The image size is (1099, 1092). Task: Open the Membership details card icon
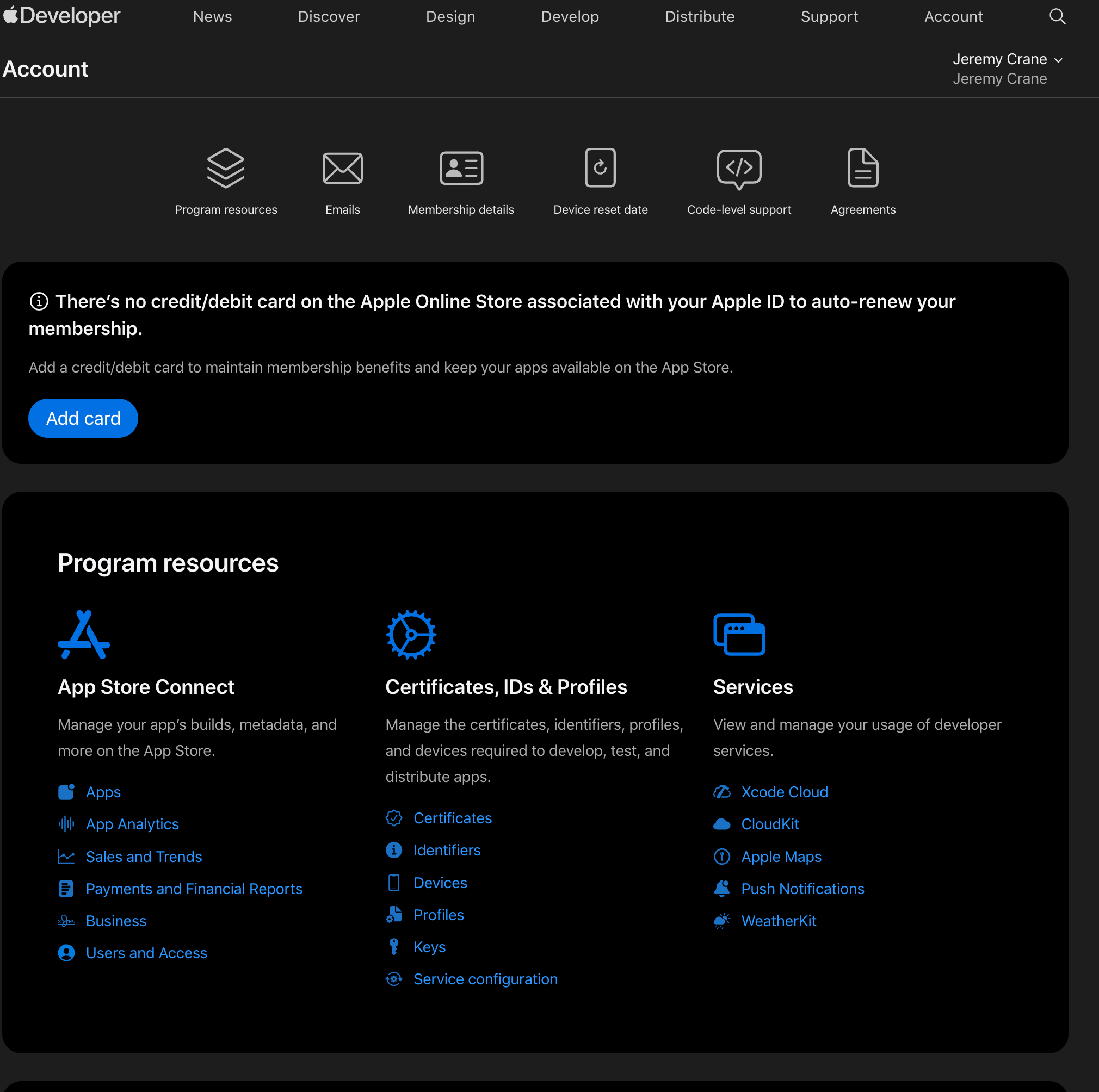461,168
